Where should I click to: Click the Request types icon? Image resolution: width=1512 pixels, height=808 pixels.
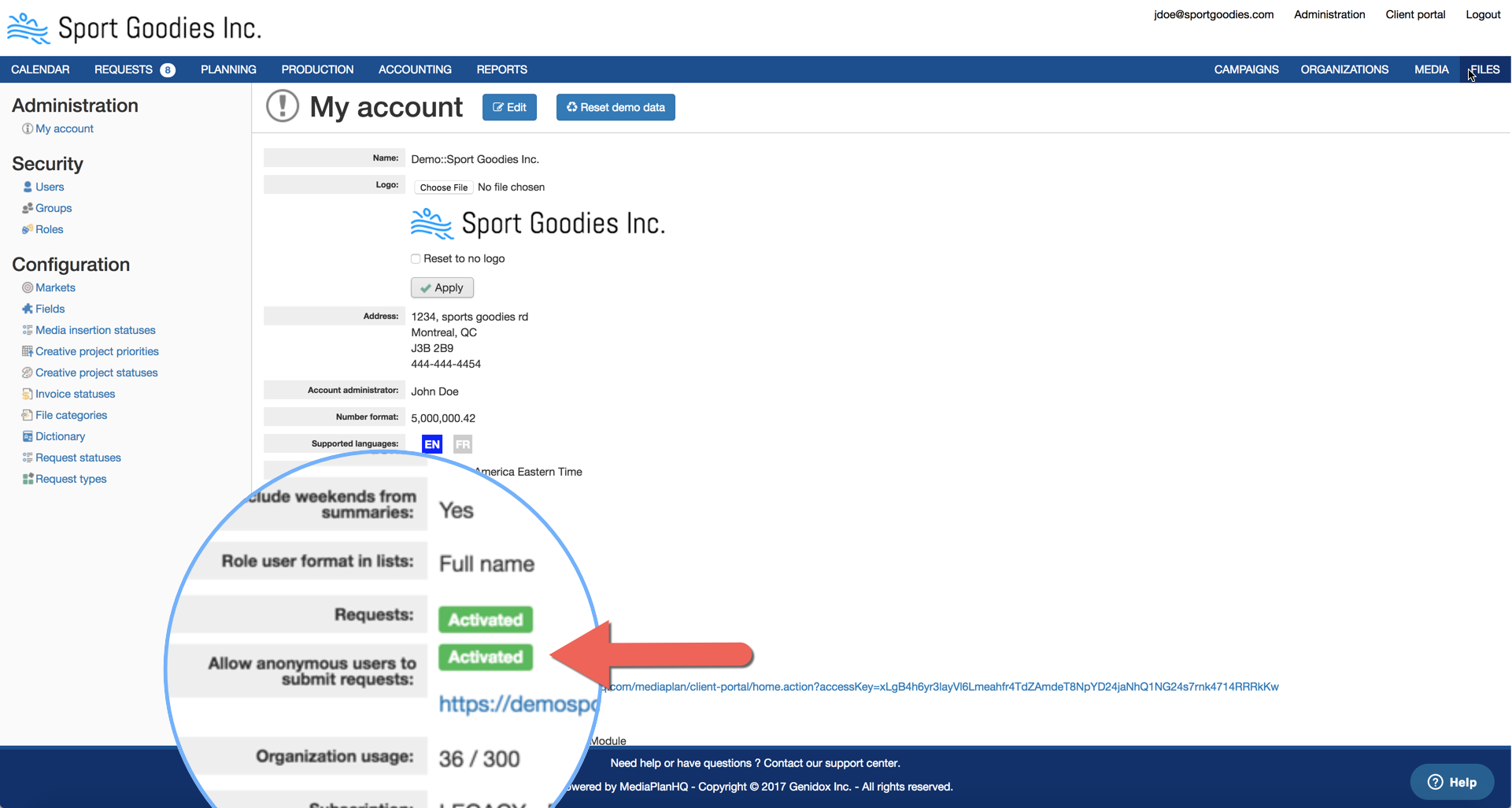pos(28,480)
